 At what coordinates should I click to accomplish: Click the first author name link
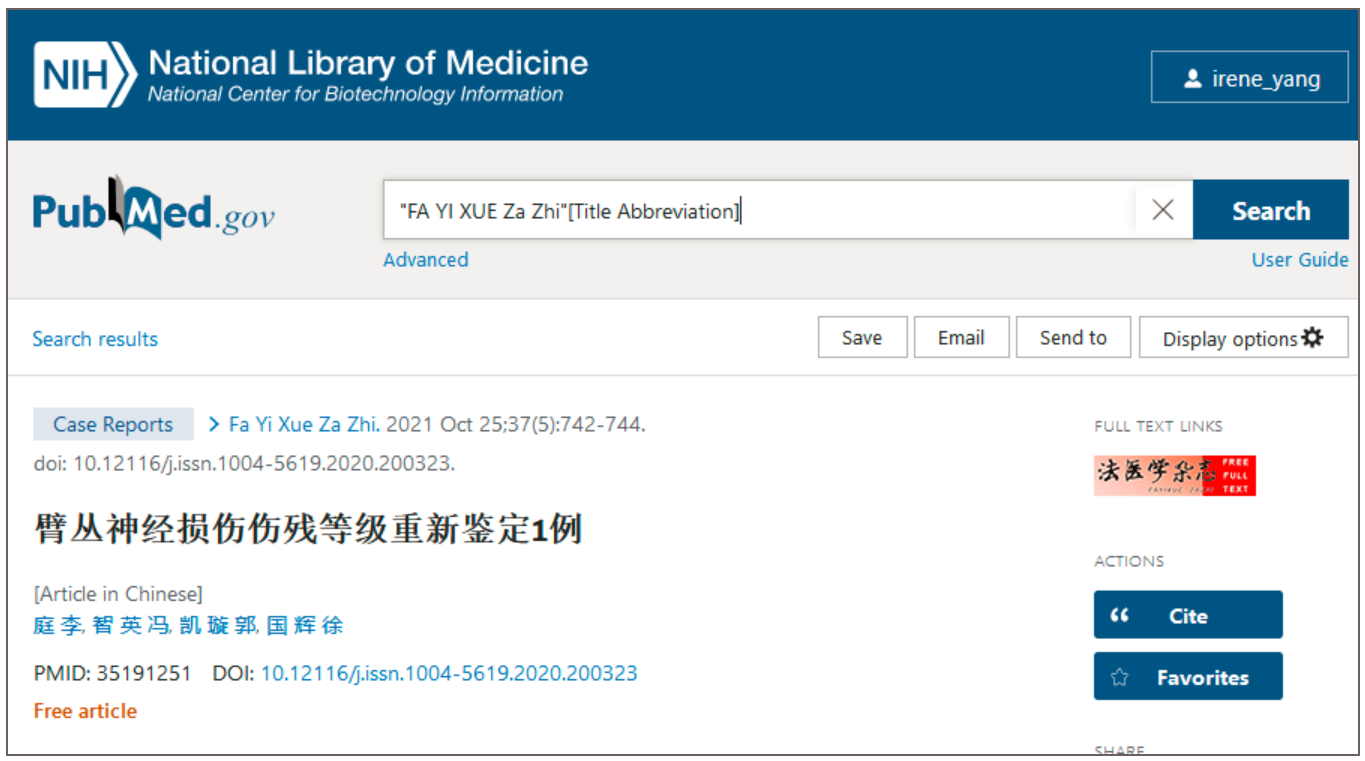click(x=56, y=626)
